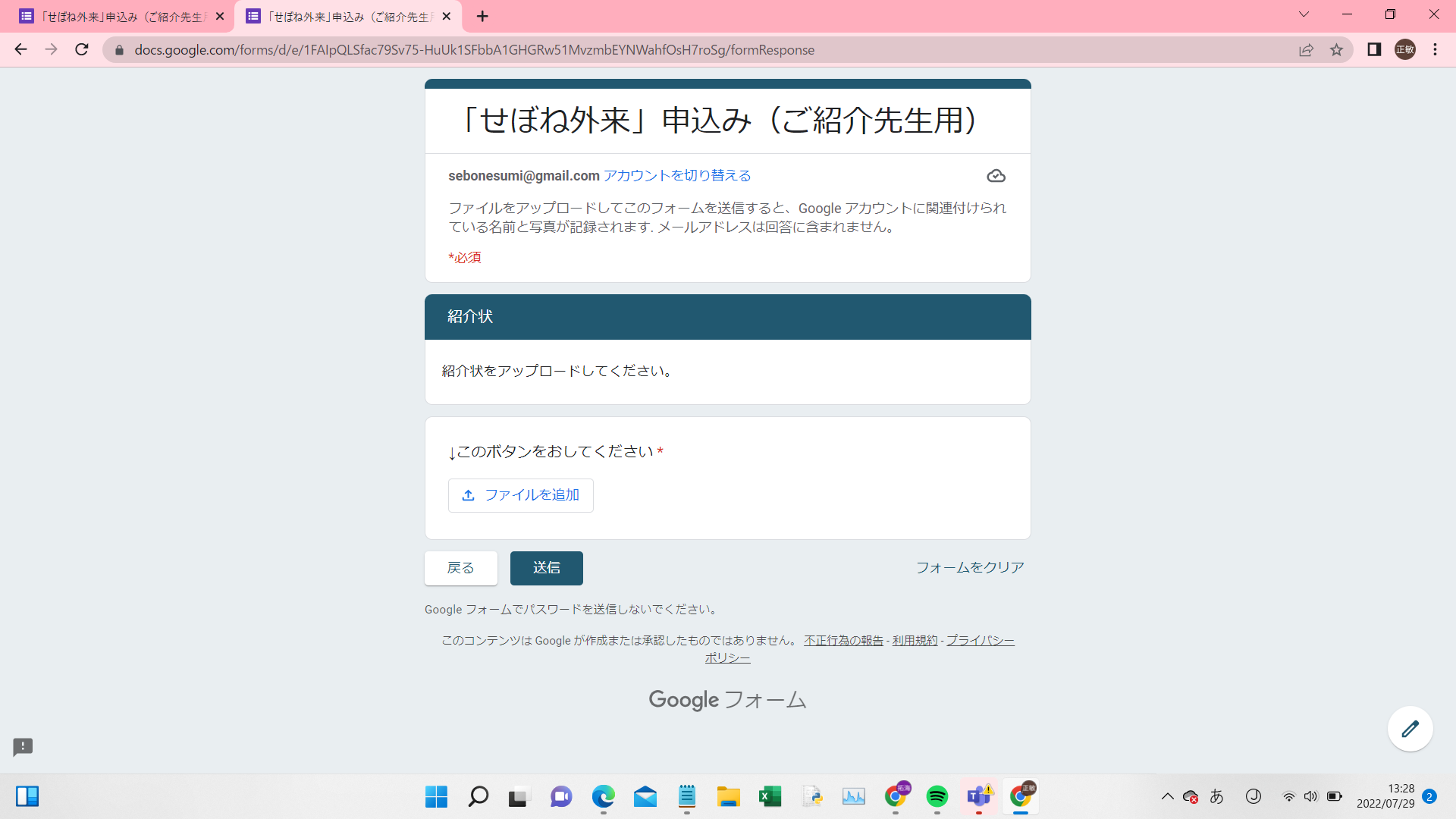Click ファイルを追加 upload button
The width and height of the screenshot is (1456, 819).
click(x=521, y=495)
